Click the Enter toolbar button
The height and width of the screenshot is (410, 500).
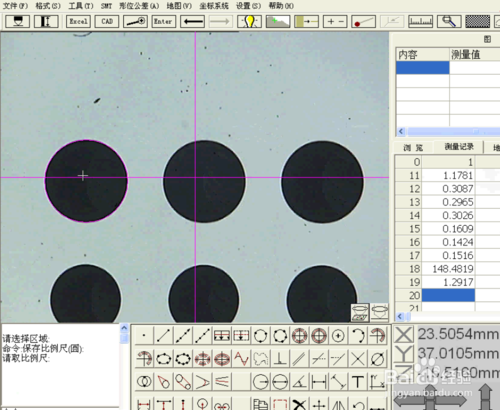[164, 22]
